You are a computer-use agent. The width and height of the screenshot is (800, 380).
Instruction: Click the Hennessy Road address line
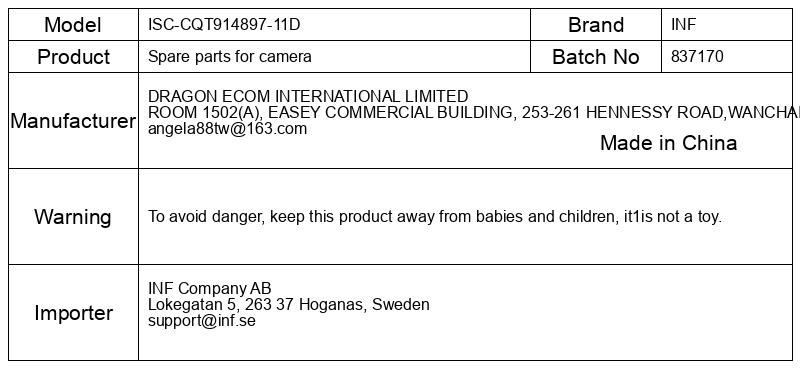coord(473,112)
